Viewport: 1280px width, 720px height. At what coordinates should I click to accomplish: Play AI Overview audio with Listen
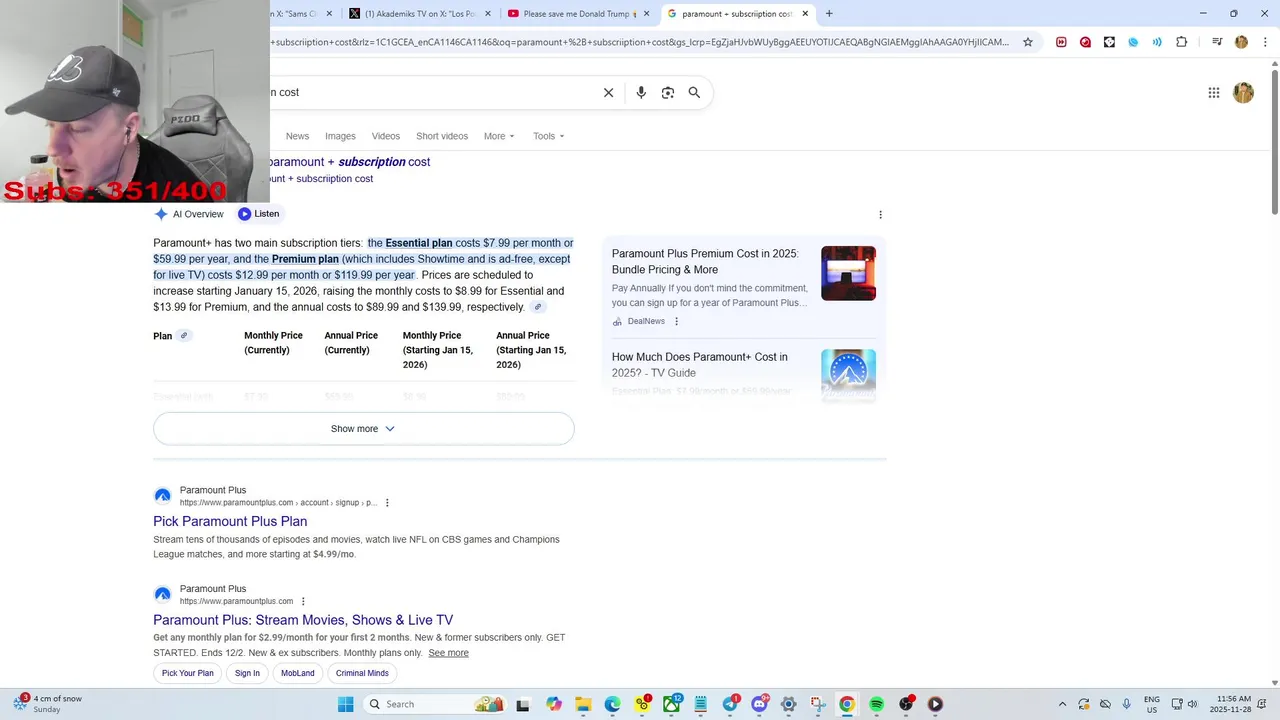pyautogui.click(x=259, y=214)
